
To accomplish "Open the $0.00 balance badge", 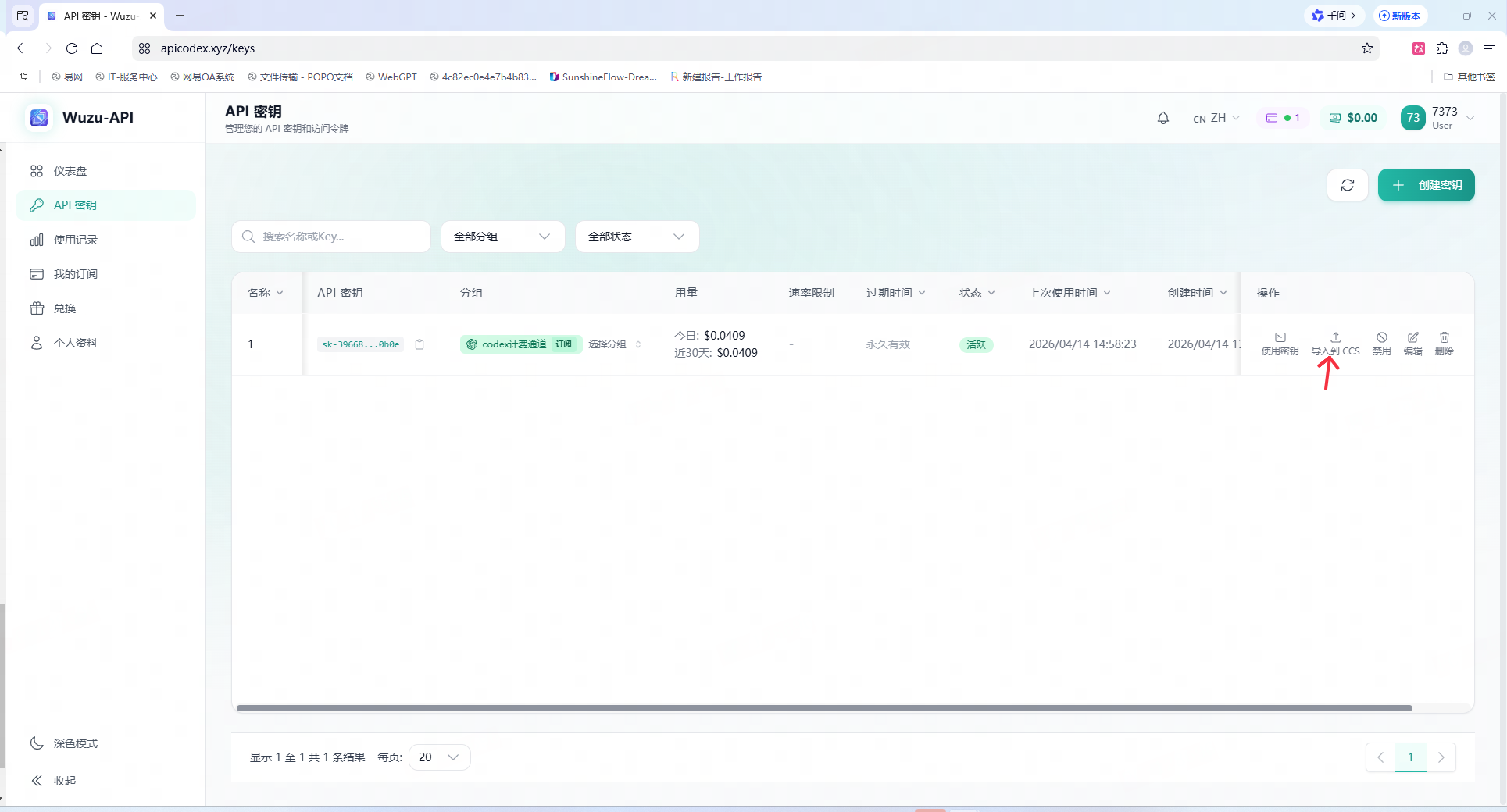I will pos(1354,118).
